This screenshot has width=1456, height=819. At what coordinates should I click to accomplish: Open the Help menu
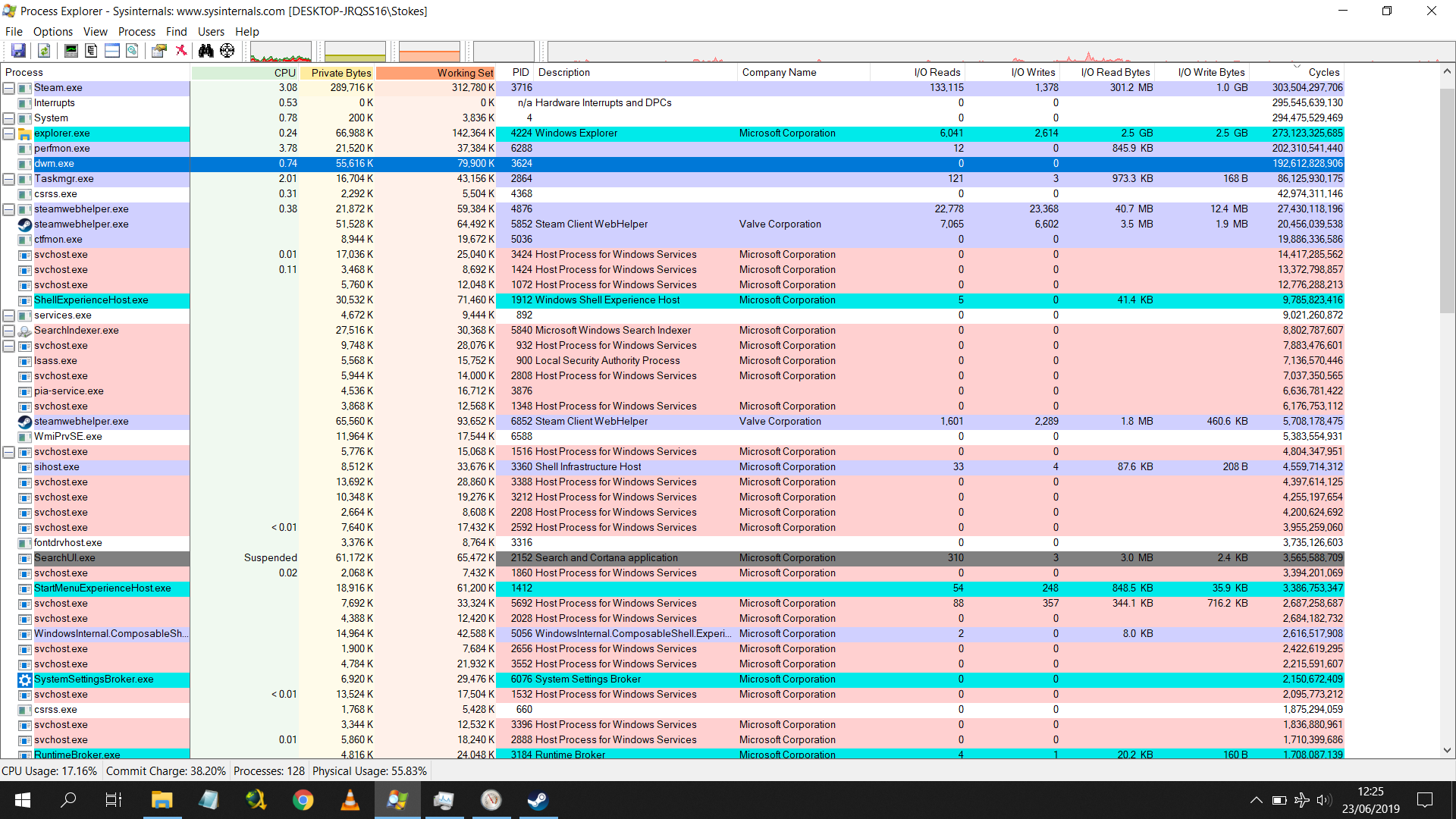(247, 31)
